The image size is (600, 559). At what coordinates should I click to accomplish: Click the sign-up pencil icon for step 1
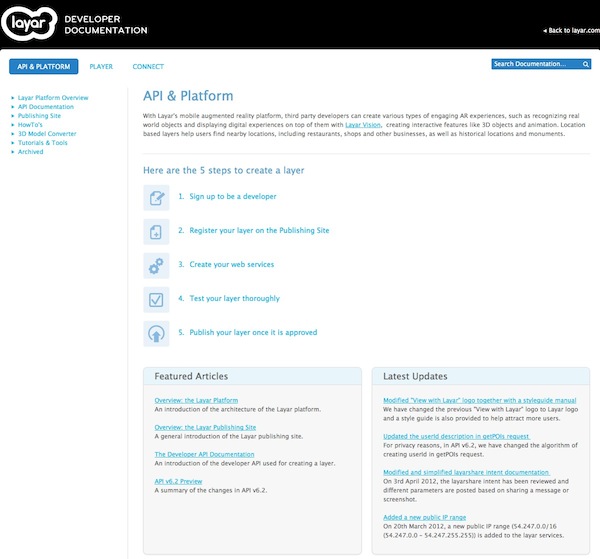click(x=156, y=197)
